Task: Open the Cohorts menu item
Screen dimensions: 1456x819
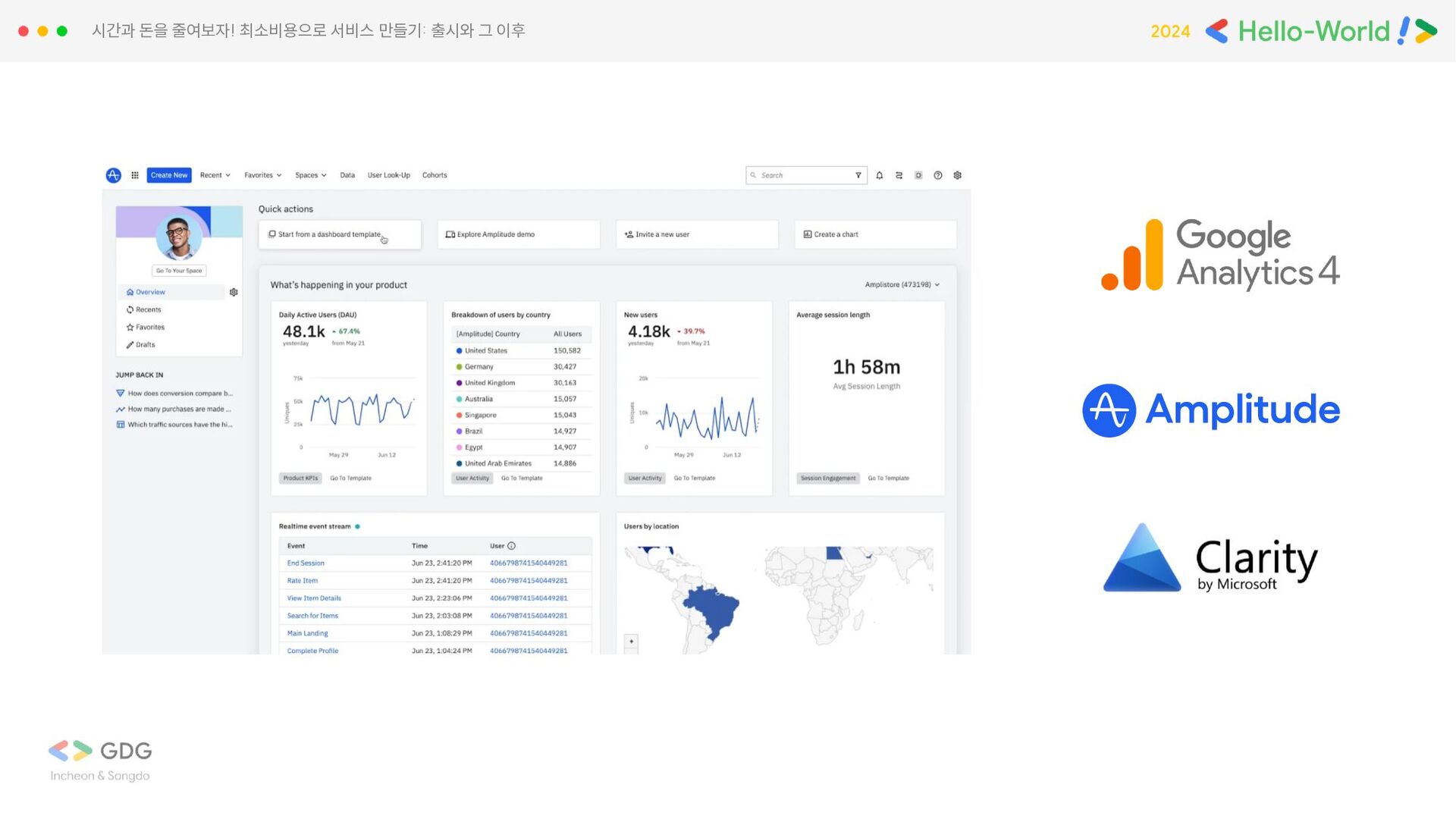Action: (x=435, y=175)
